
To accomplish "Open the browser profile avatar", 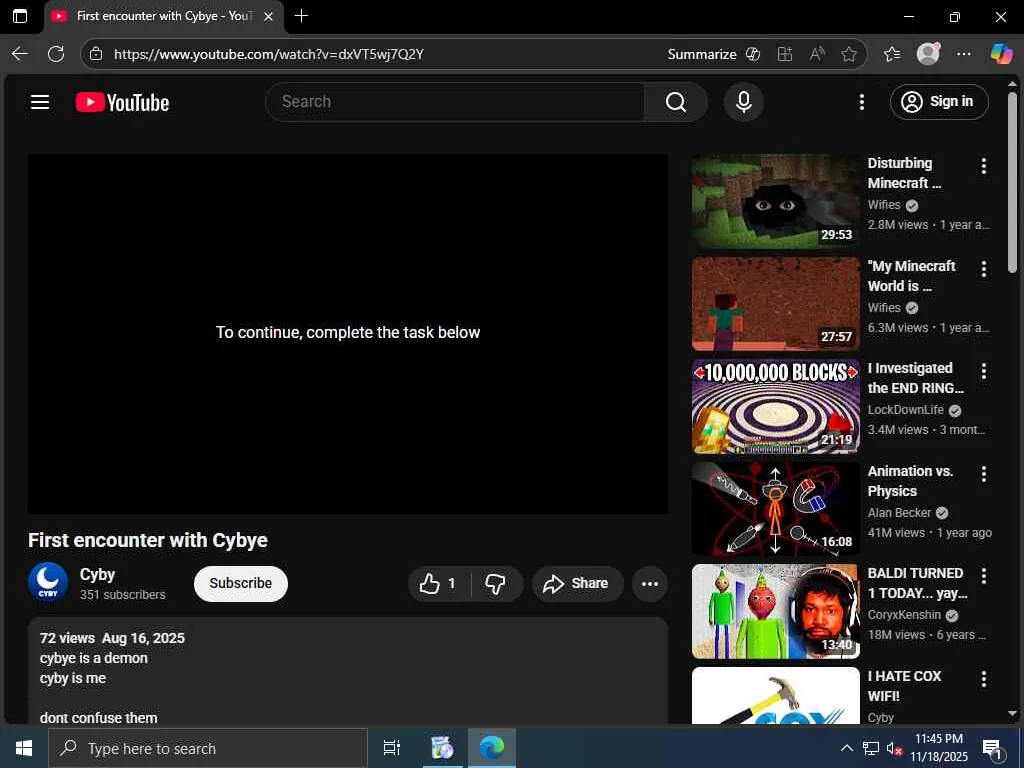I will 928,54.
